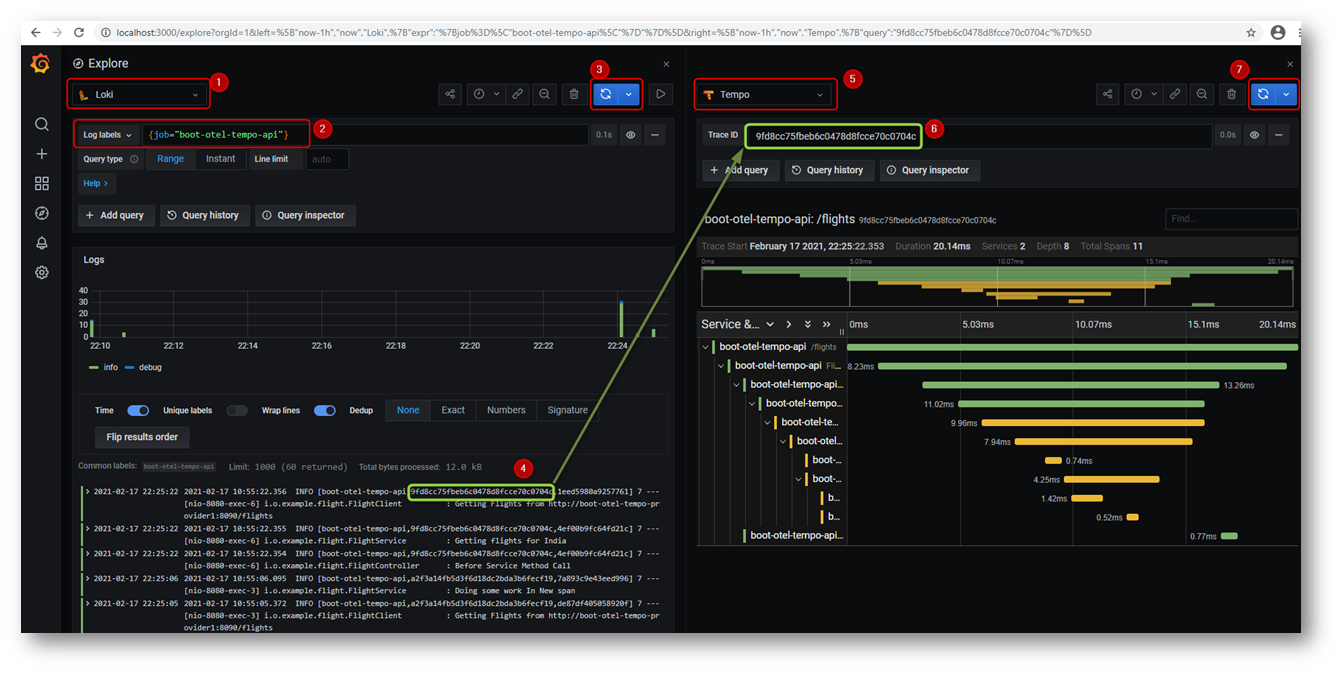The image size is (1343, 675).
Task: Click the share icon in Tempo pane
Action: coord(1108,94)
